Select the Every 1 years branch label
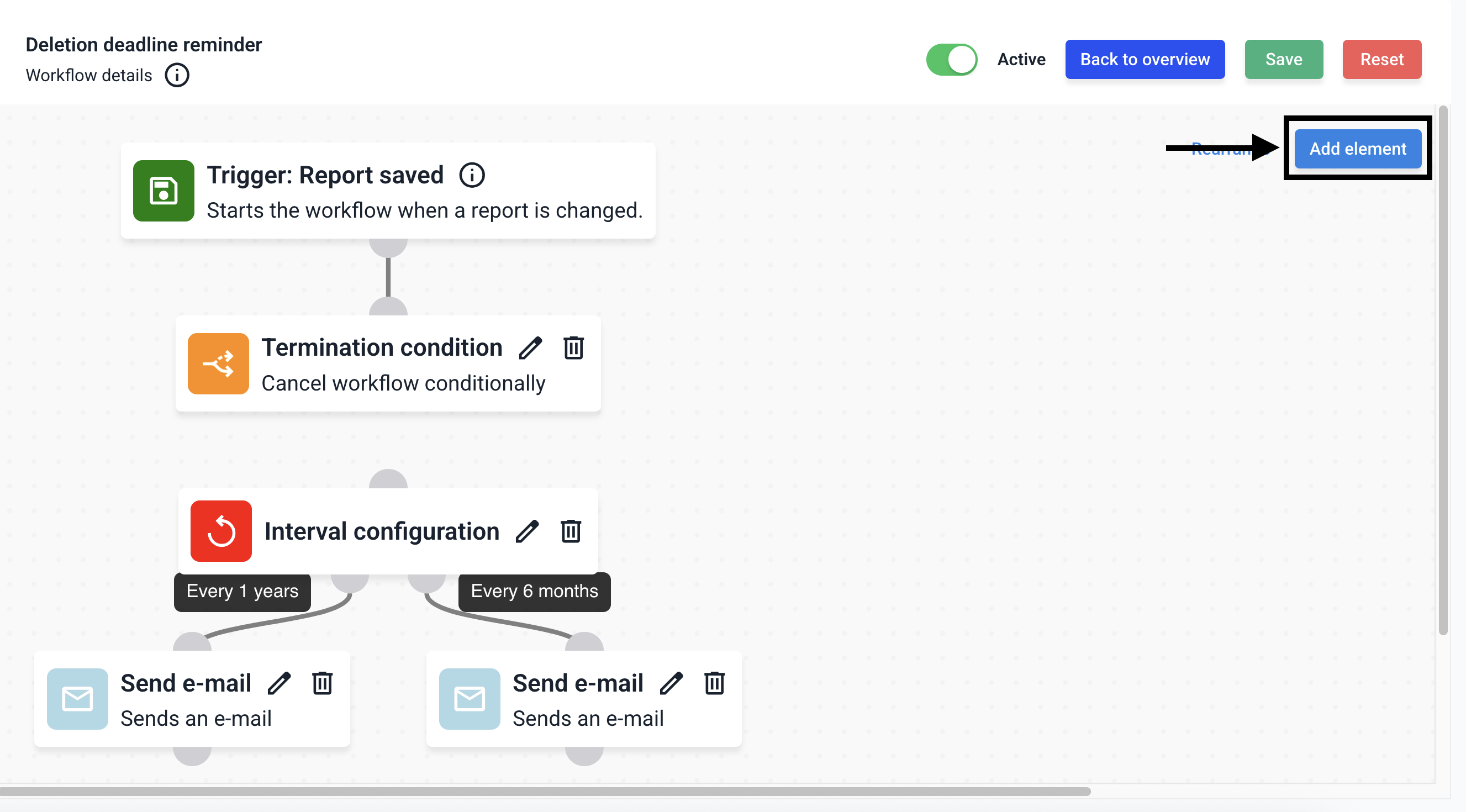This screenshot has height=812, width=1466. point(242,591)
